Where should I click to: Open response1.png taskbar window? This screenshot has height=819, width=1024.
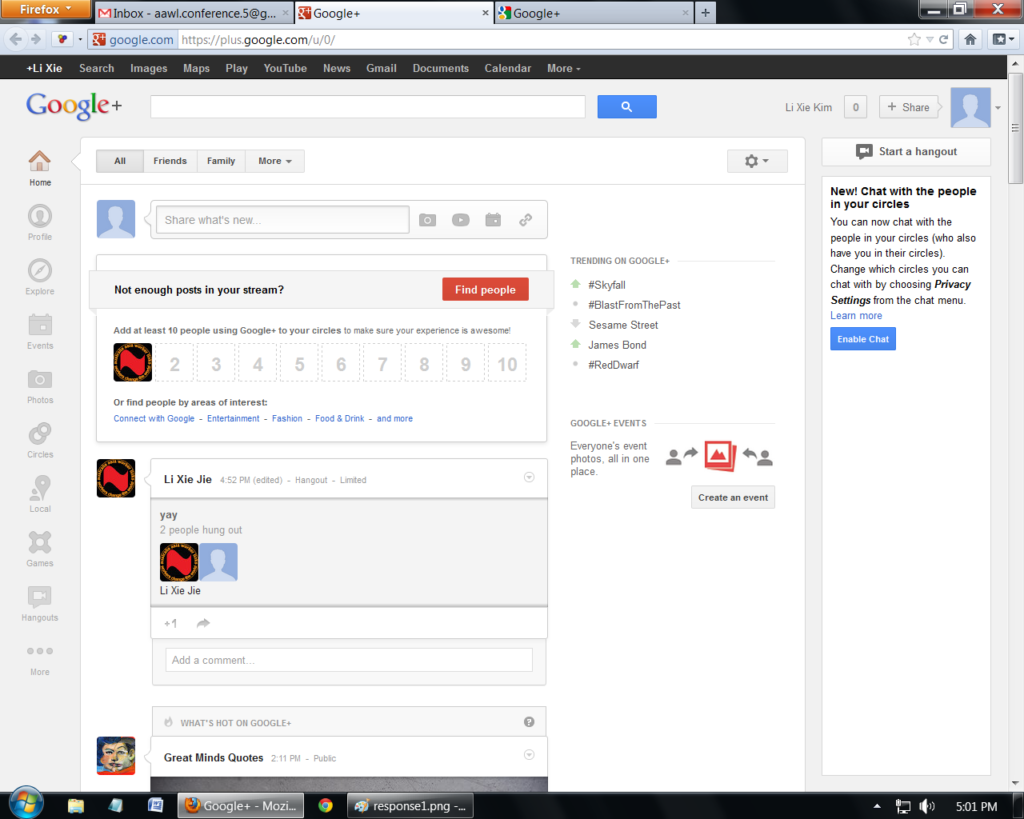coord(409,806)
